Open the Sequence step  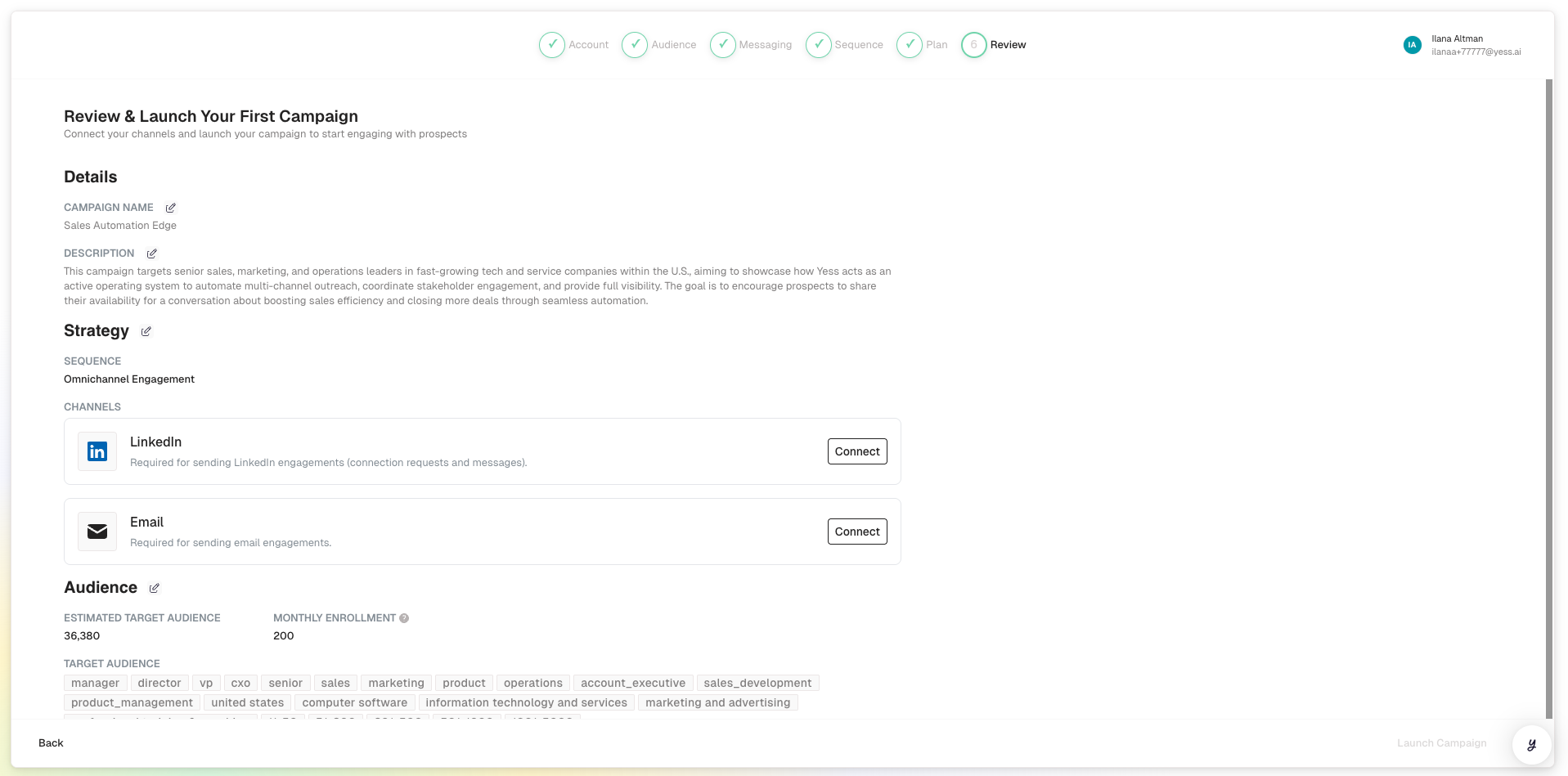[844, 45]
